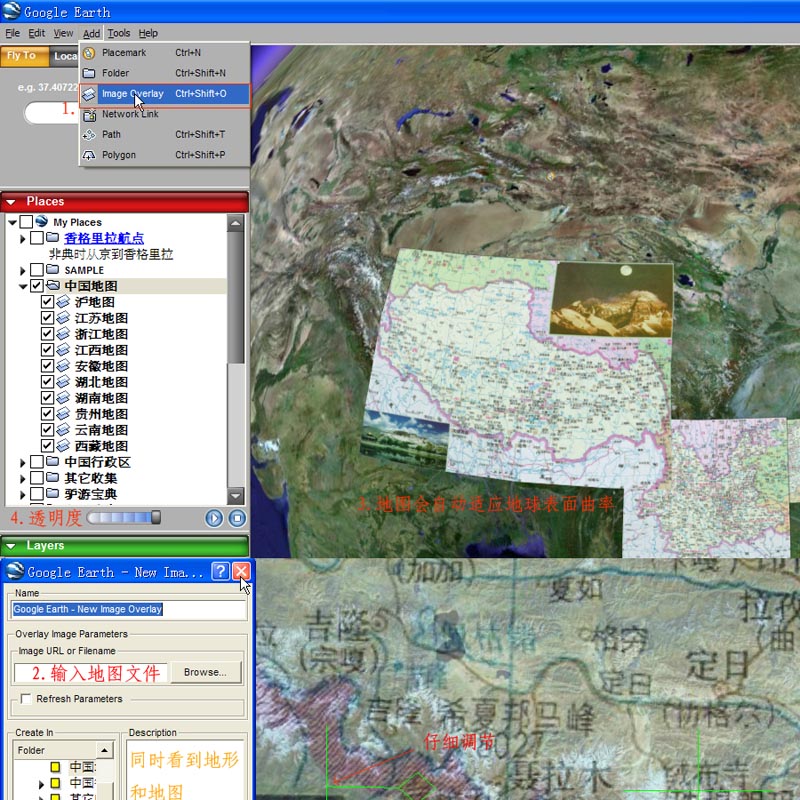Screen dimensions: 800x800
Task: Click the overlay icon of 安徽地图
Action: [x=63, y=366]
